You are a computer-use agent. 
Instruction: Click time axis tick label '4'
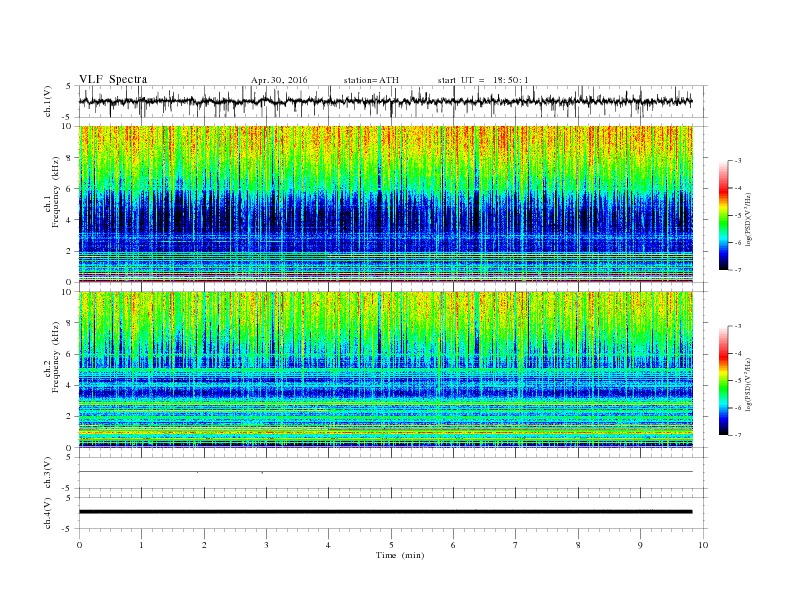point(328,545)
